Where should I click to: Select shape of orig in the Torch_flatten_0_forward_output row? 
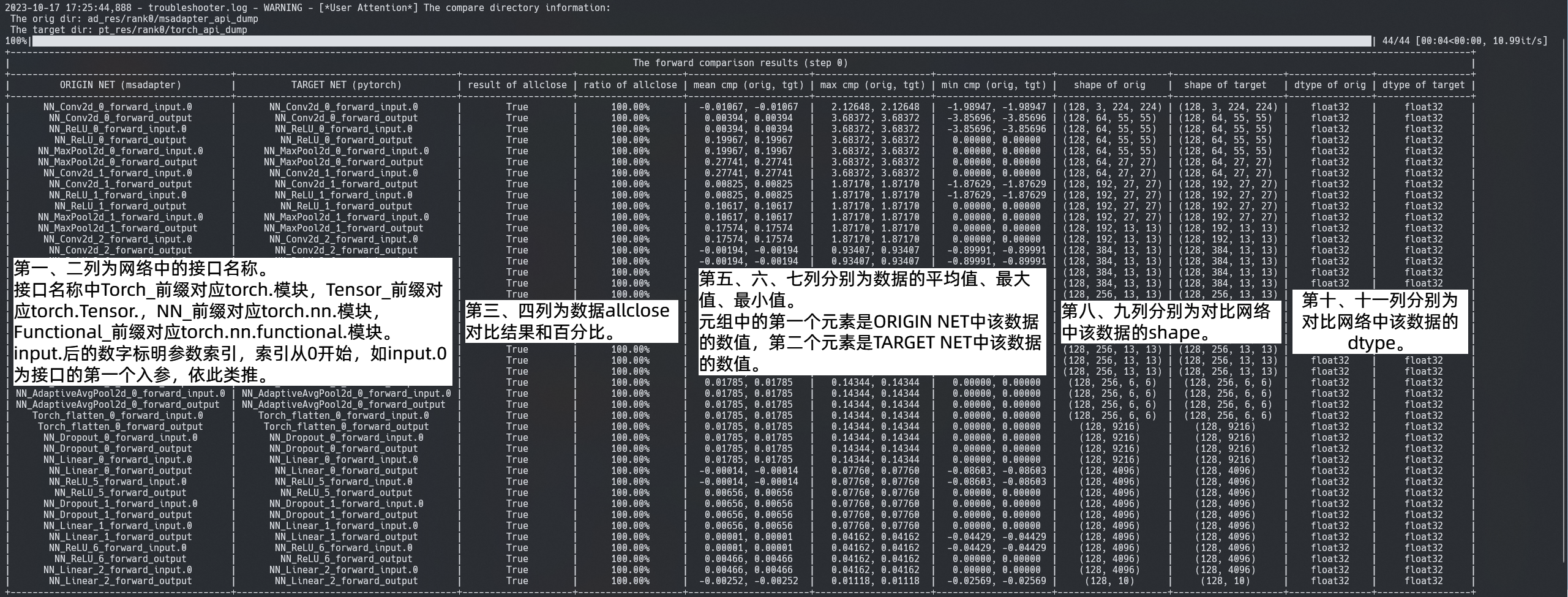pyautogui.click(x=1109, y=427)
